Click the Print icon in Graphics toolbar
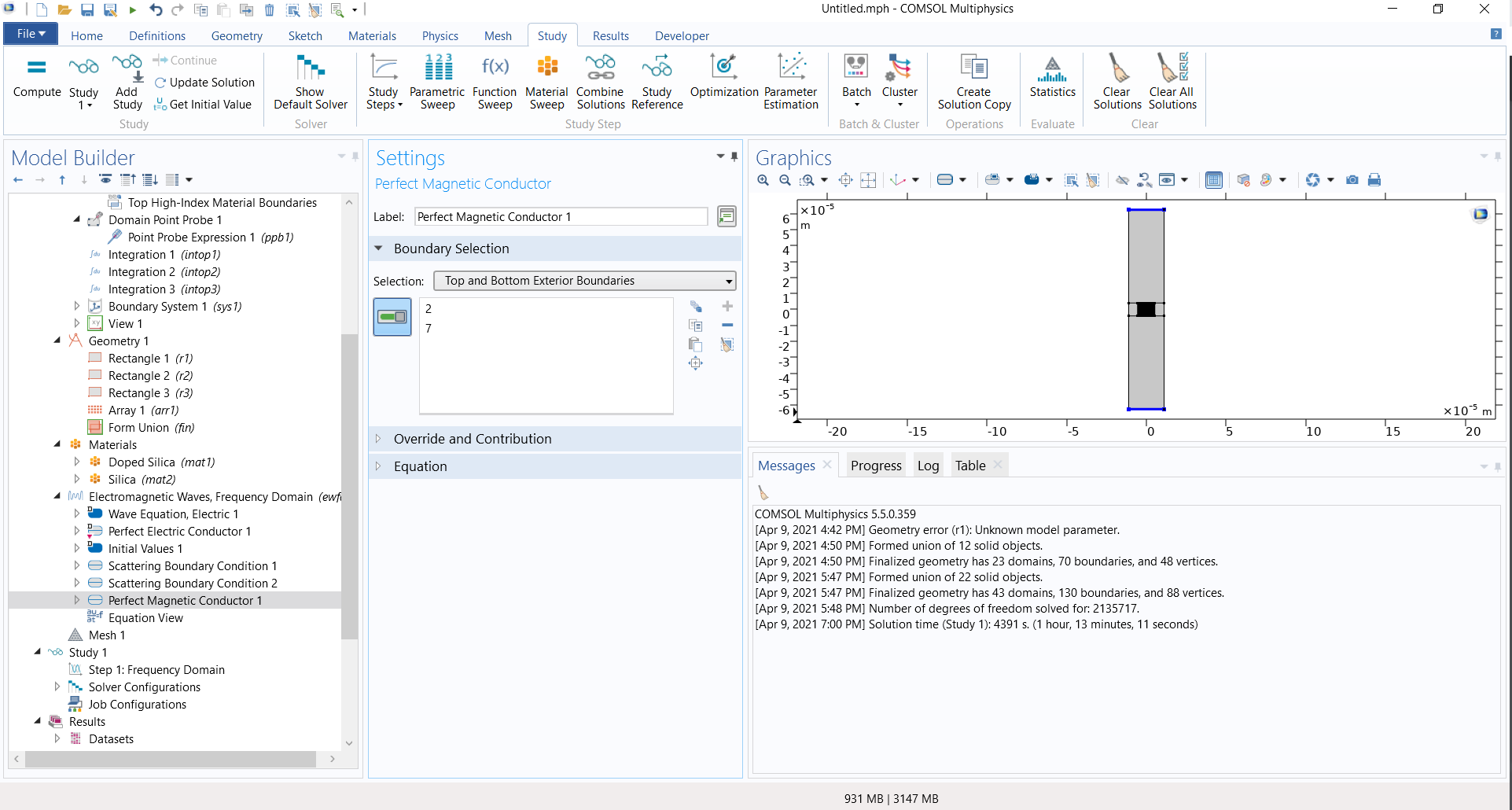 (x=1374, y=180)
